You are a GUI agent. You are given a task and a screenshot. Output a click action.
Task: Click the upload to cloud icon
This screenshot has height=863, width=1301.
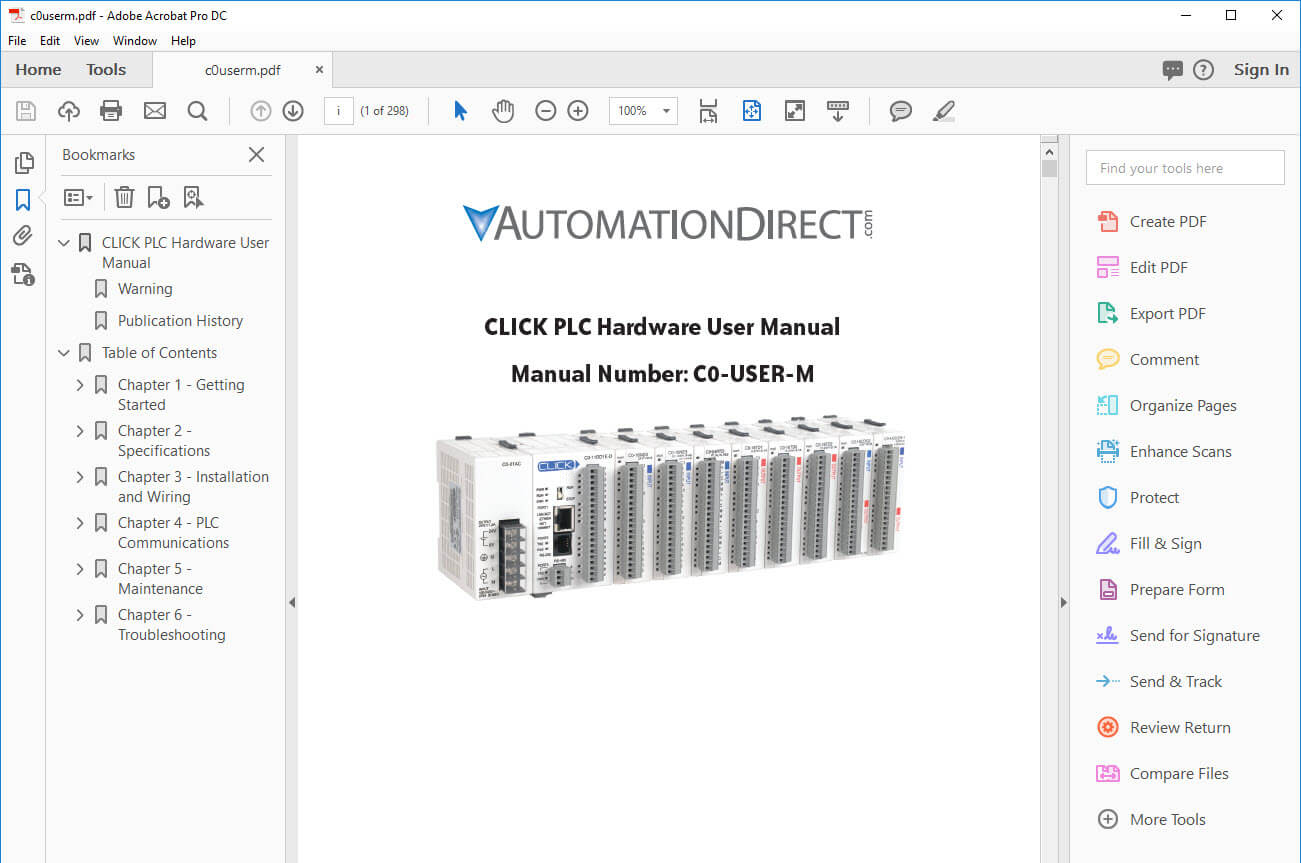point(69,111)
